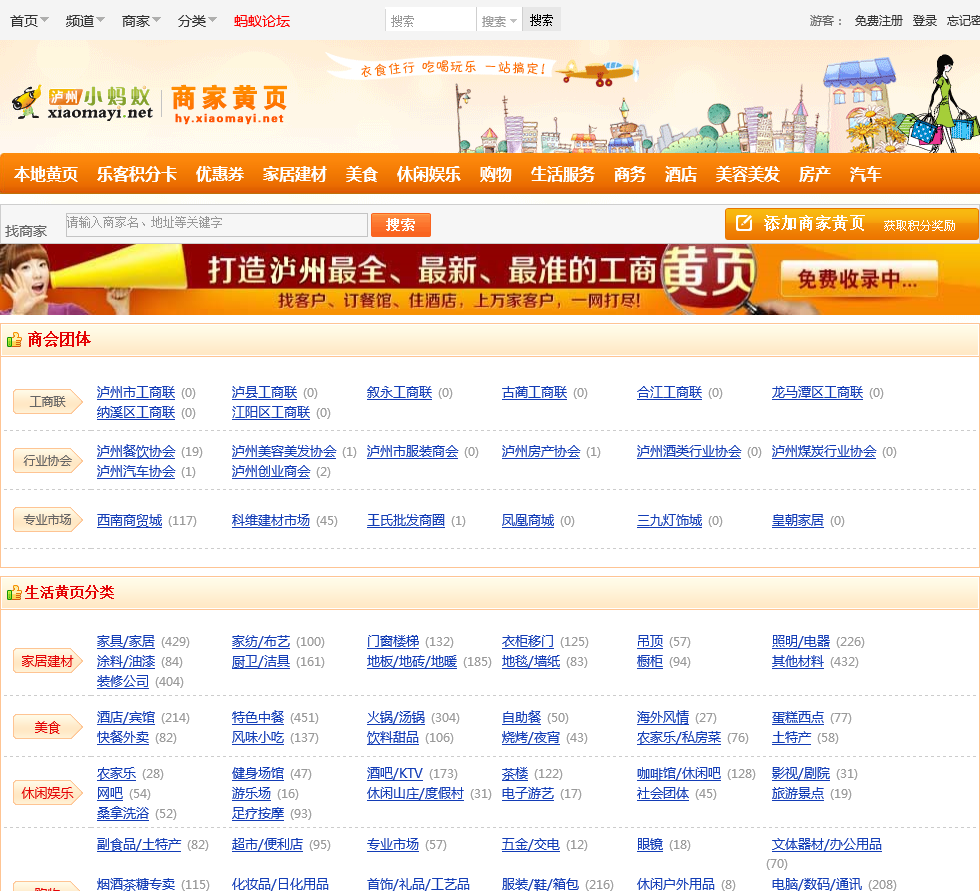Open the 照明/电器 link
The width and height of the screenshot is (980, 891).
pos(801,642)
